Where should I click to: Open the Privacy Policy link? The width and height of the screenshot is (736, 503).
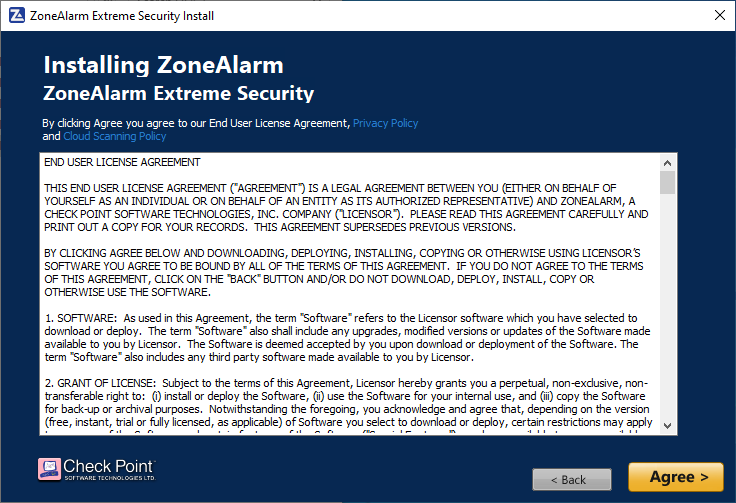tap(385, 123)
